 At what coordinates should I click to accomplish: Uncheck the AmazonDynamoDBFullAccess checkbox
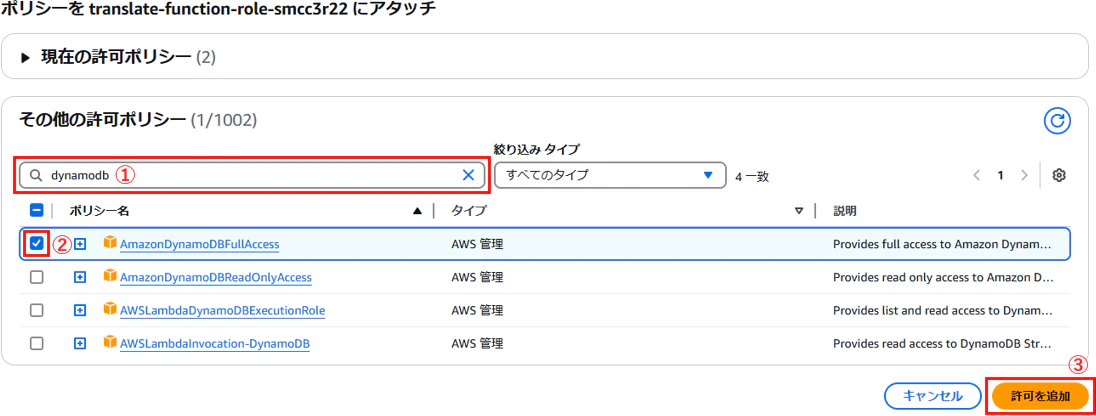(x=37, y=244)
